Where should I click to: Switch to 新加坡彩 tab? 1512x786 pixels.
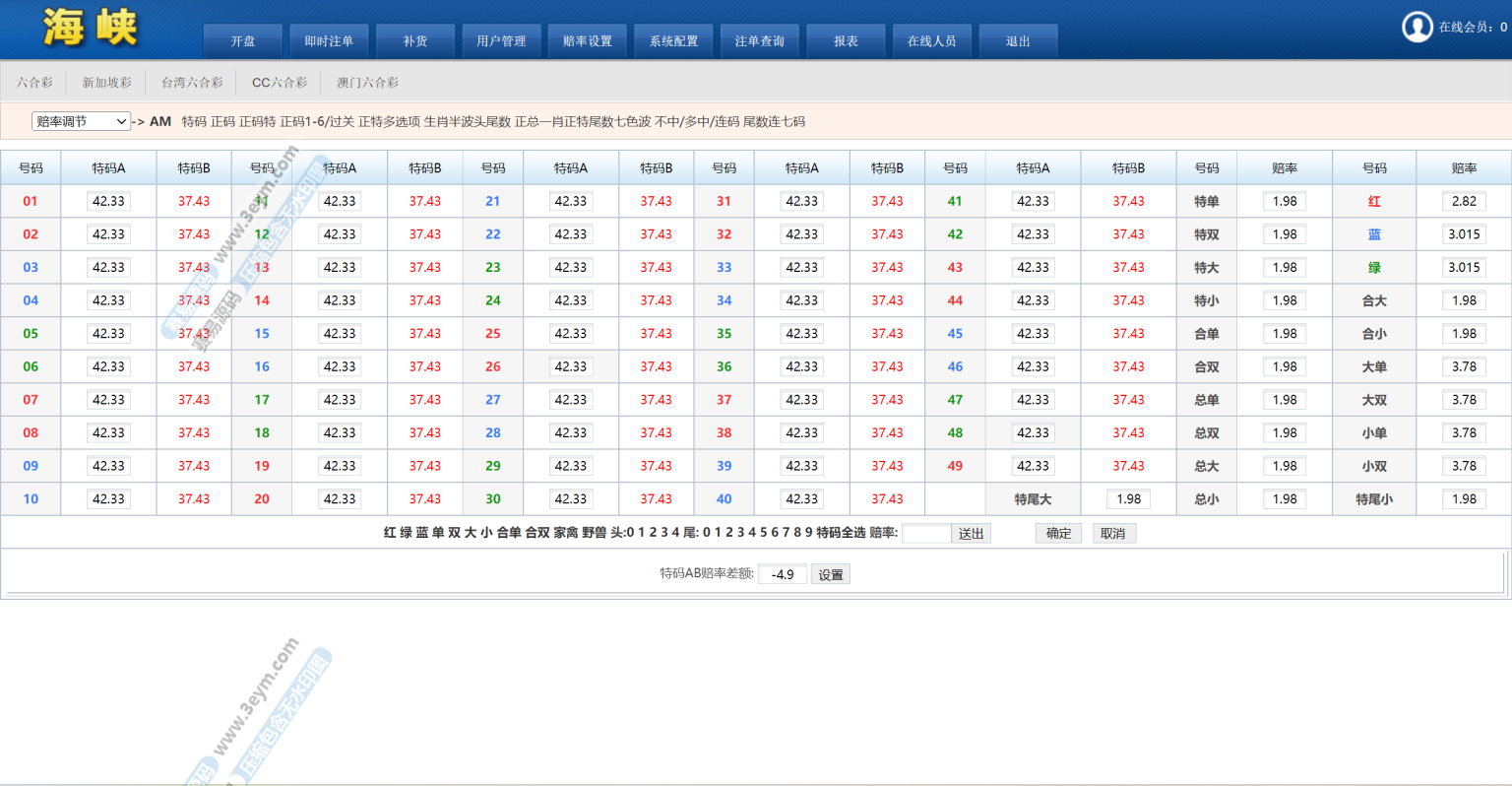[106, 83]
